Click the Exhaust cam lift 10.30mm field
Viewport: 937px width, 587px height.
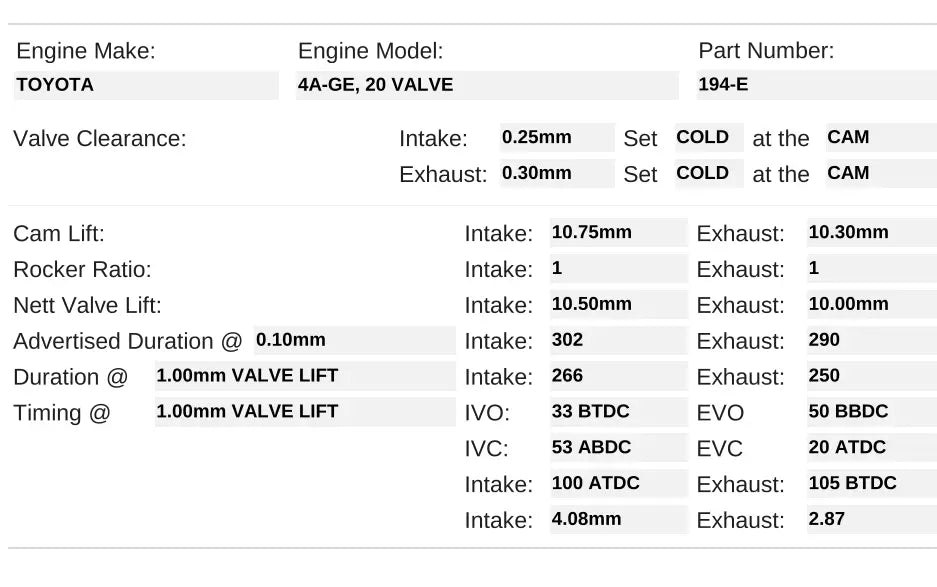tap(871, 233)
